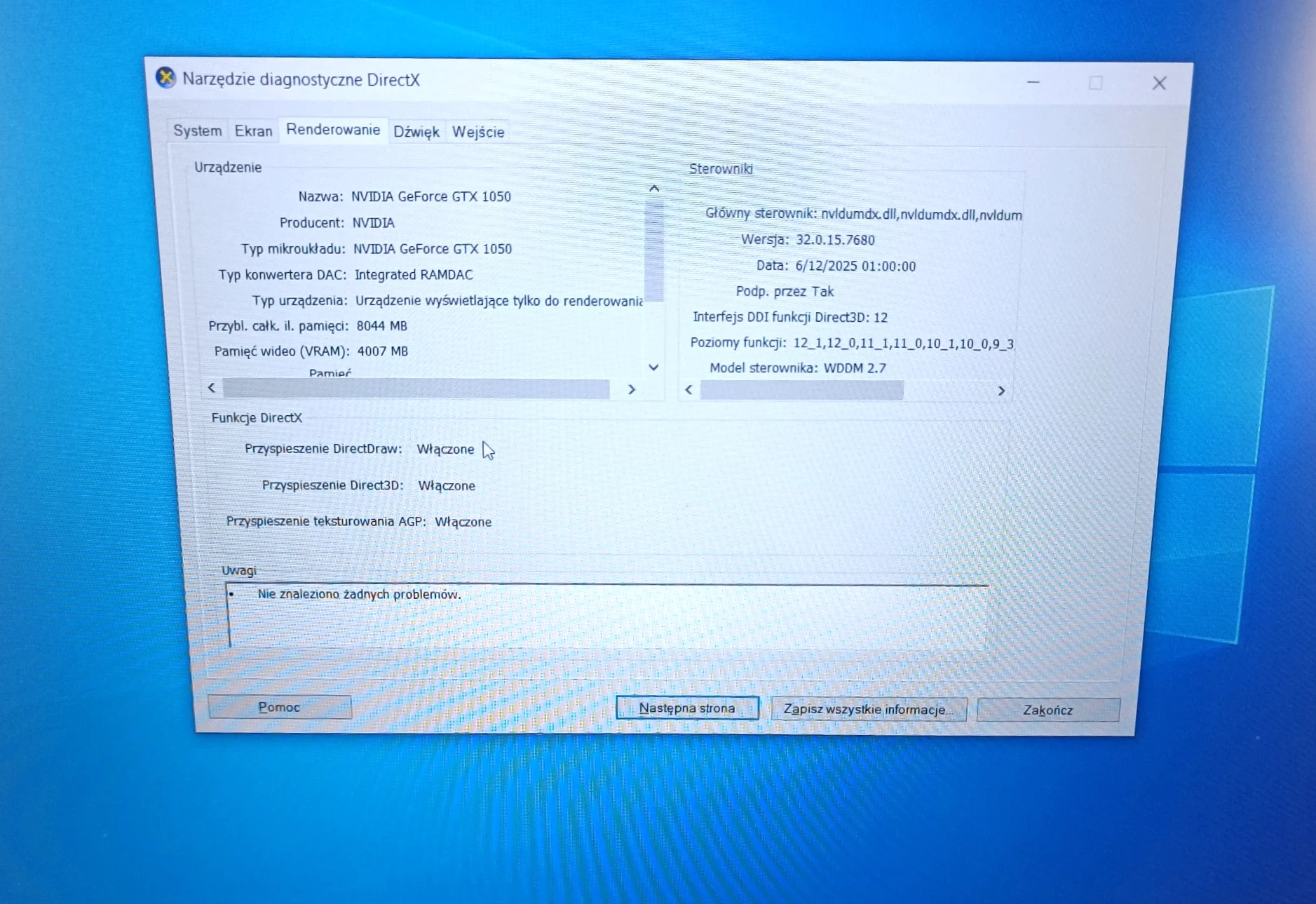The image size is (1316, 904).
Task: Click the minimize button of the dxdiag window
Action: pyautogui.click(x=1033, y=82)
